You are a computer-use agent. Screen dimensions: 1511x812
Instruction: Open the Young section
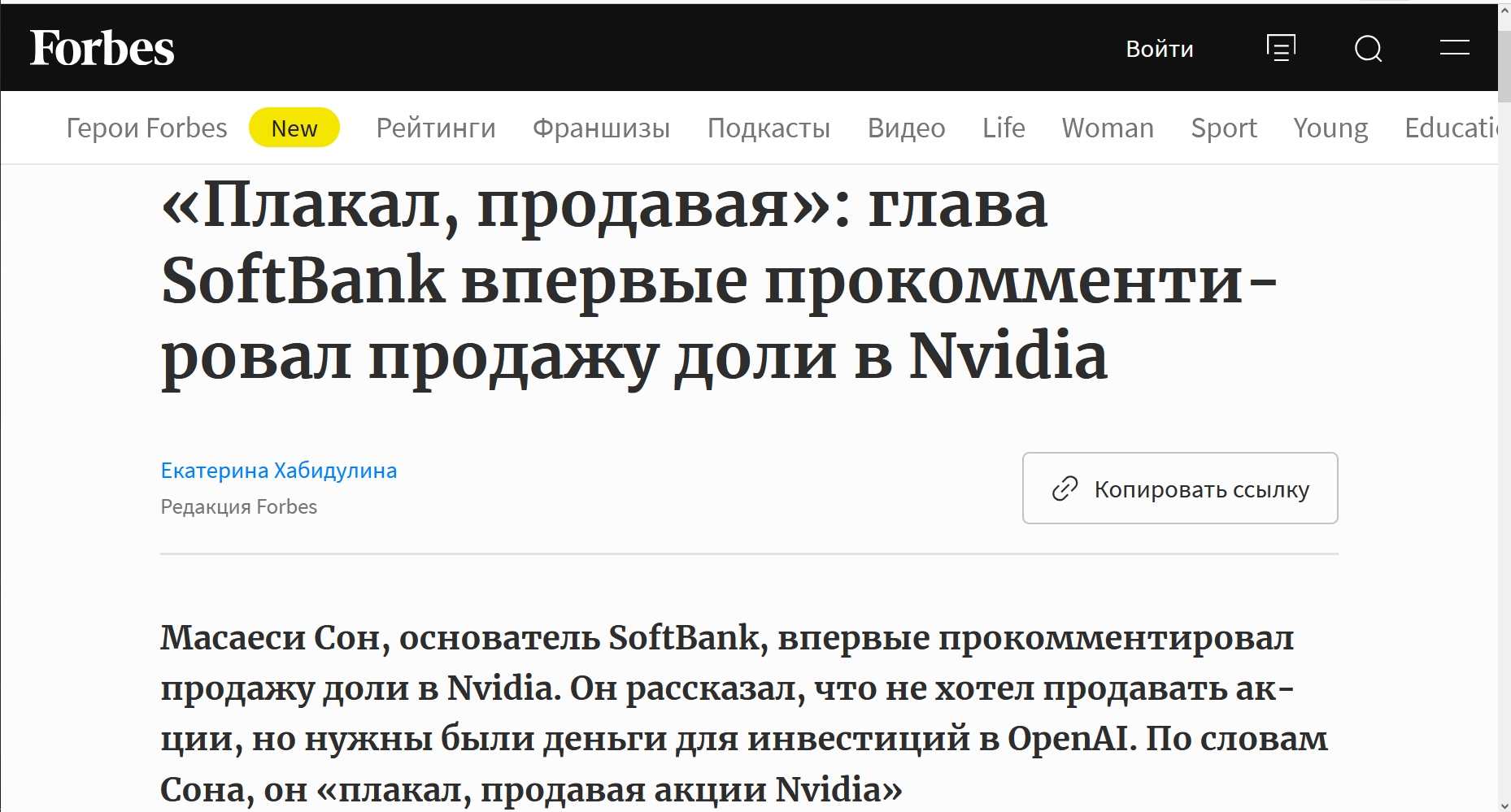(1330, 128)
